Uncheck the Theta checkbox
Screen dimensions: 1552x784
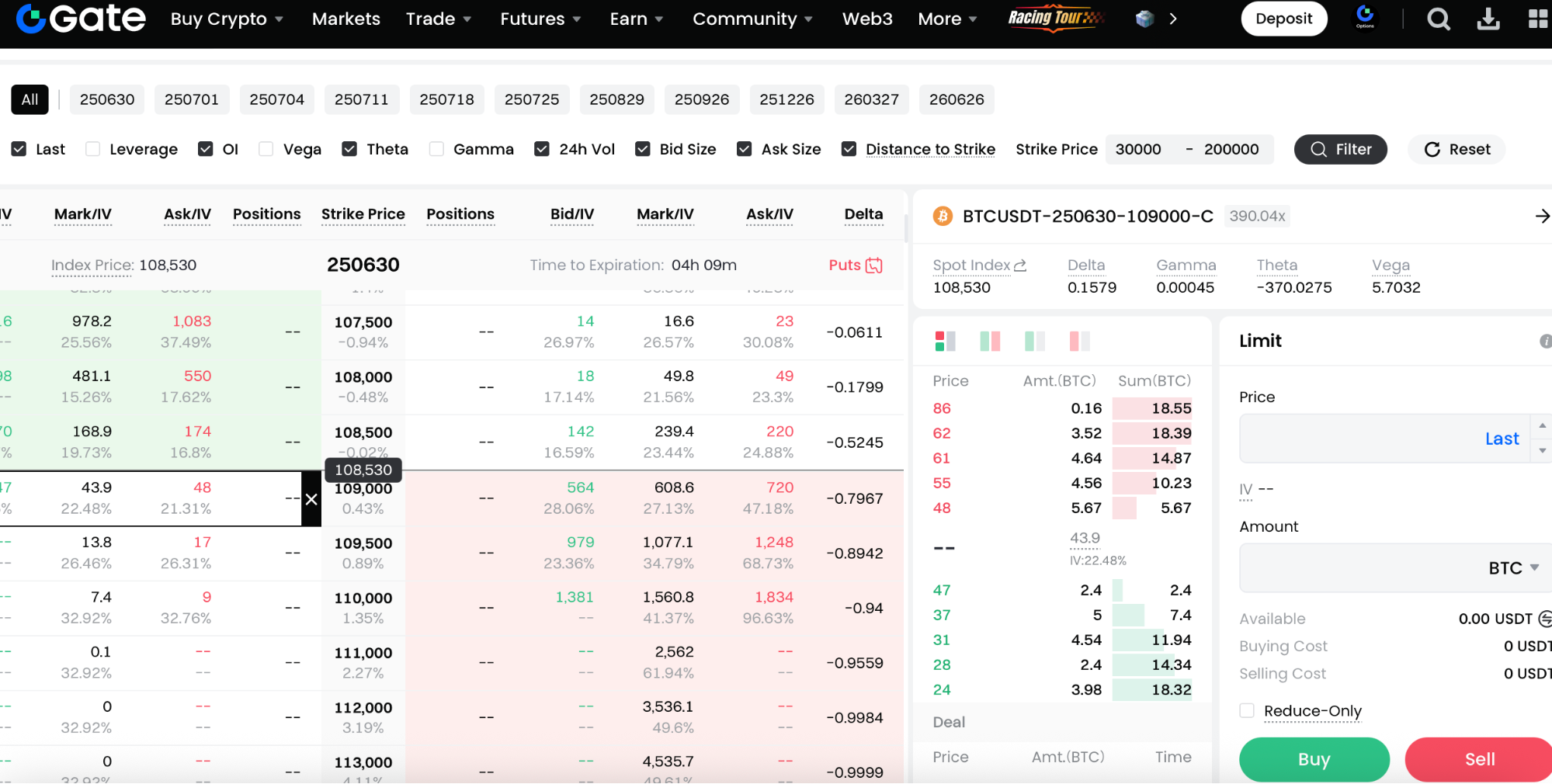pos(350,149)
